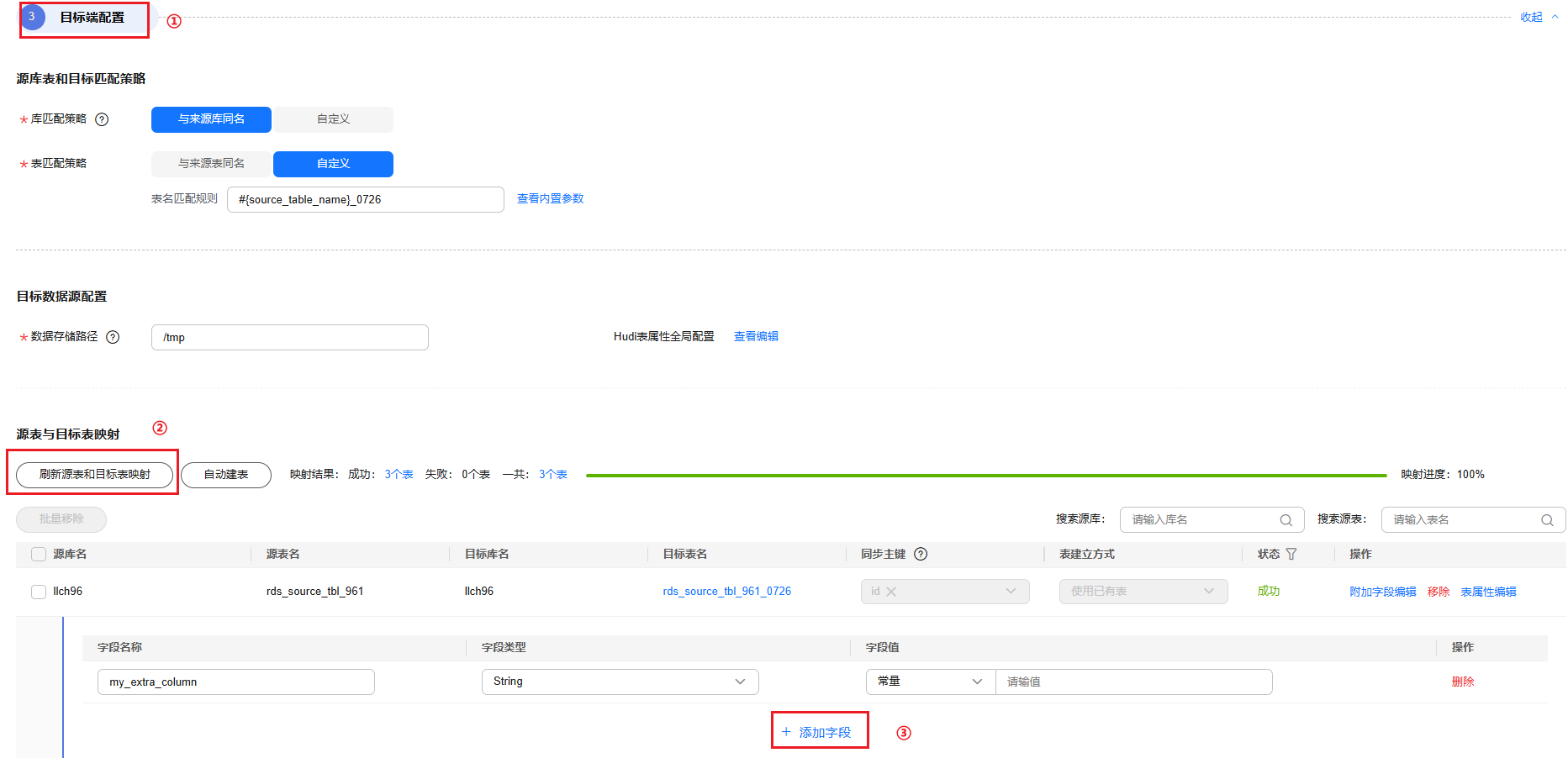Click the filter icon in 状态 column
Viewport: 1568px width, 758px height.
click(1291, 554)
